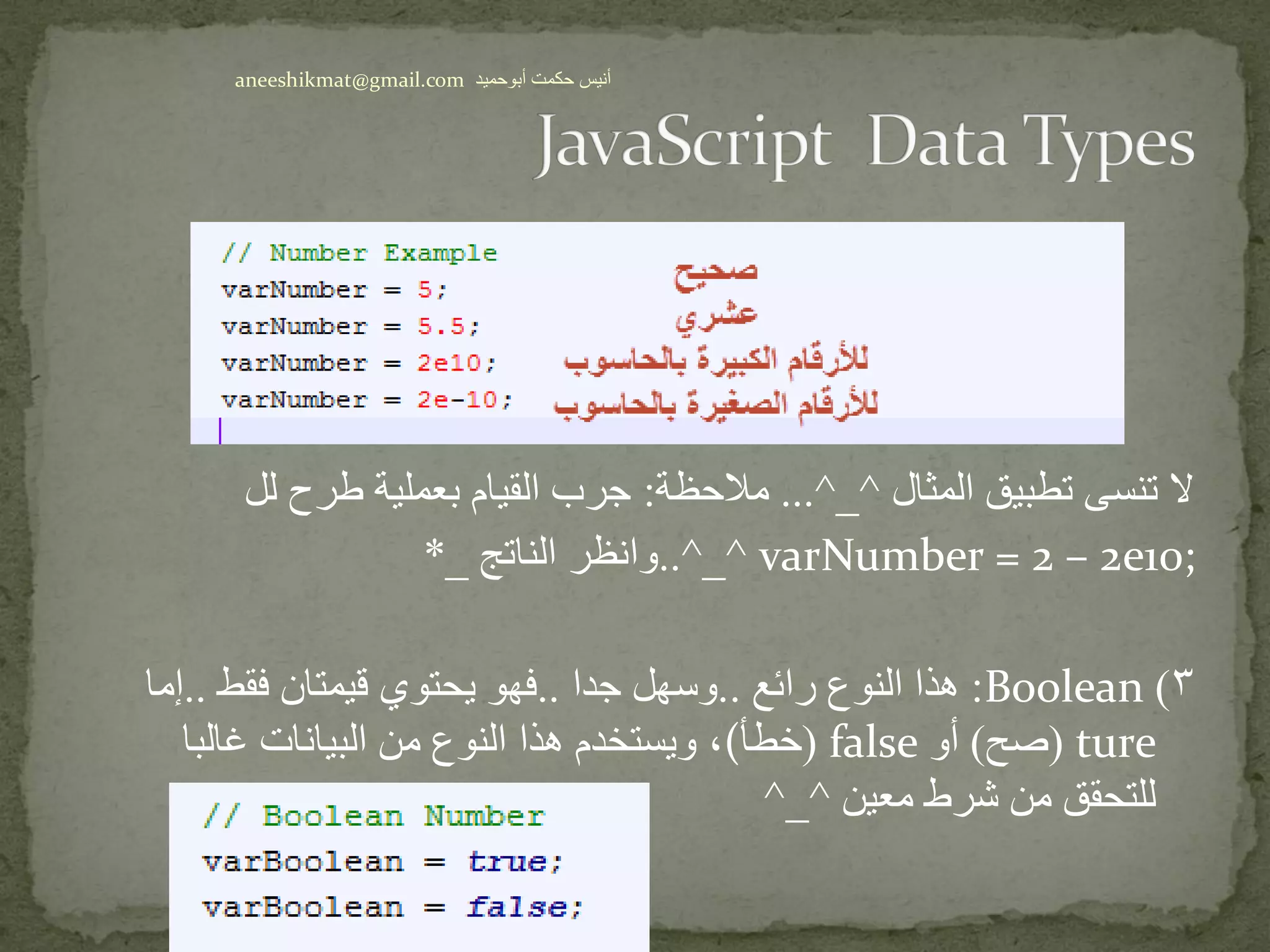Click the word 'ture' in the paragraph

pyautogui.click(x=1116, y=743)
